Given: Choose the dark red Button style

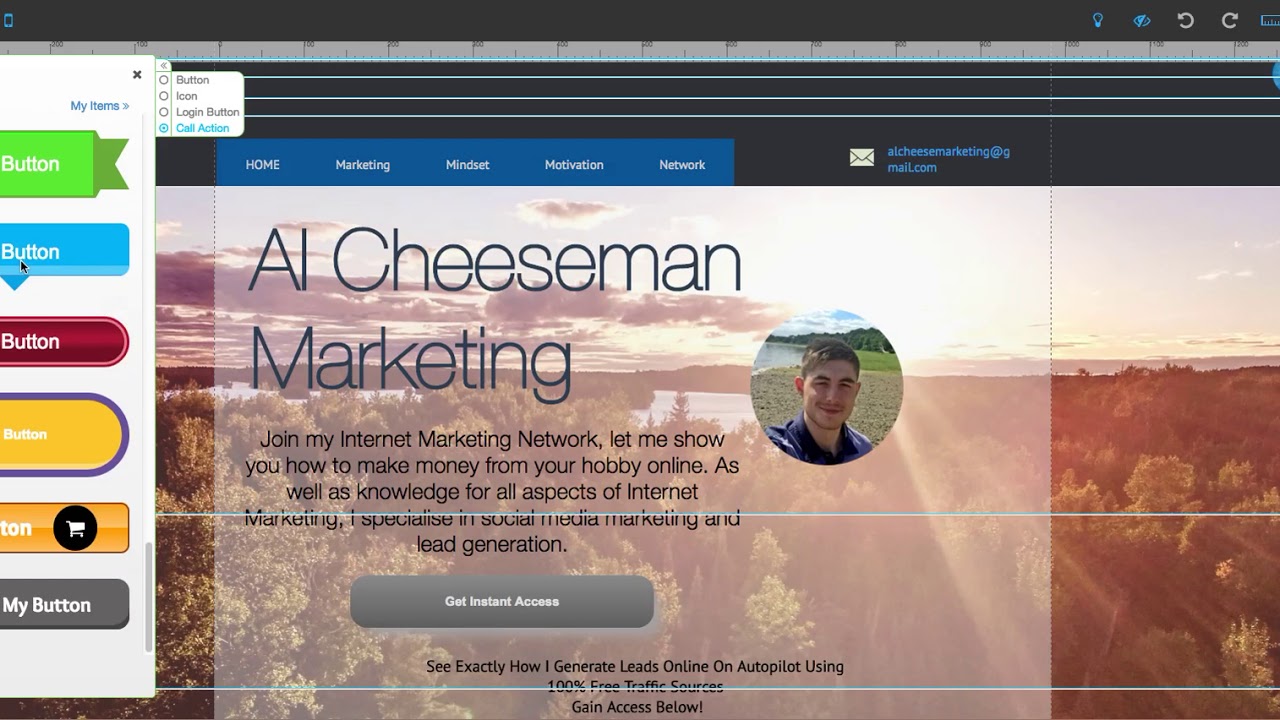Looking at the screenshot, I should tap(64, 342).
